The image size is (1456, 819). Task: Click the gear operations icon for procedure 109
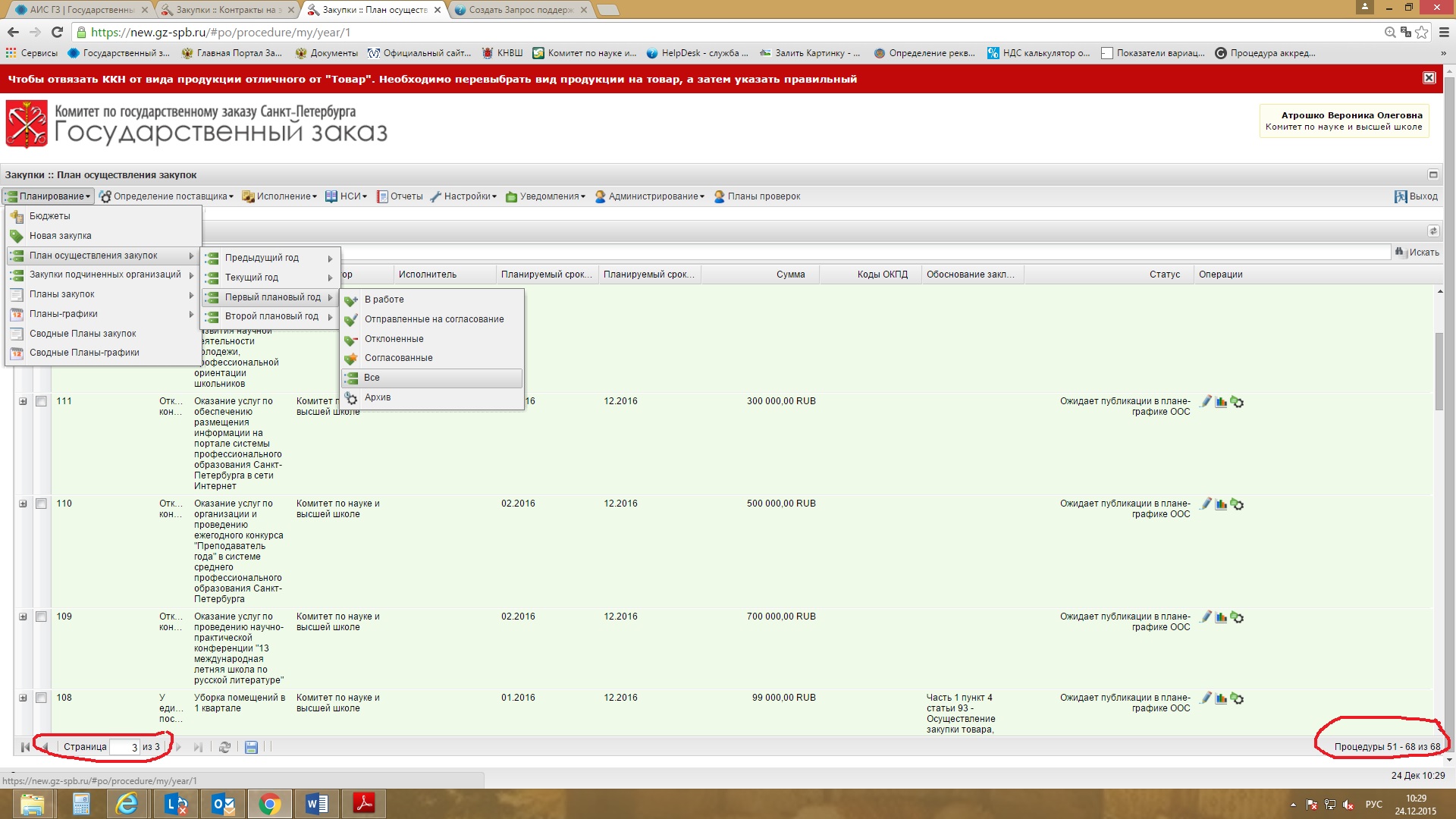(1237, 617)
